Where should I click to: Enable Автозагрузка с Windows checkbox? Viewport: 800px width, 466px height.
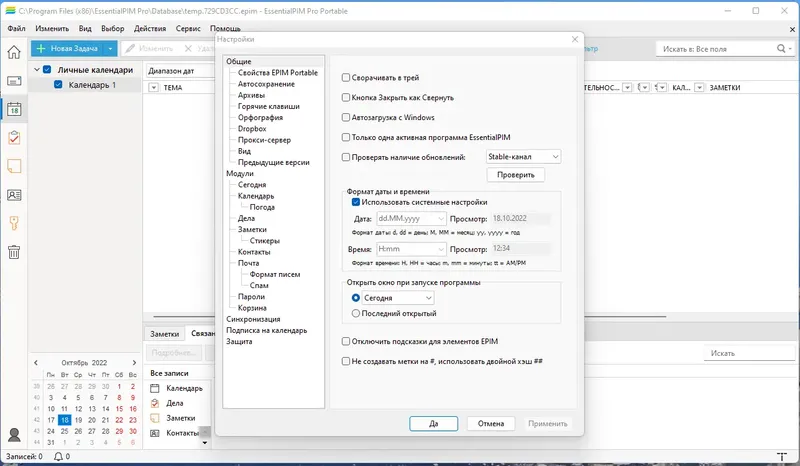pyautogui.click(x=346, y=117)
